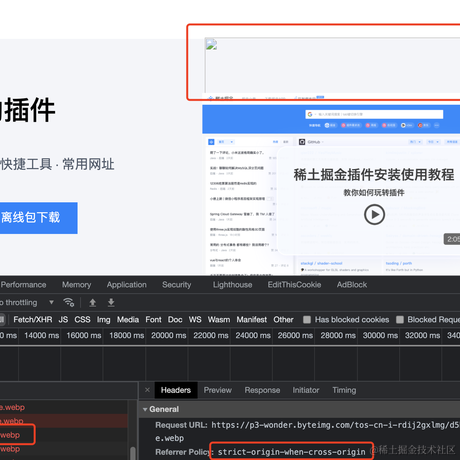This screenshot has width=460, height=460.
Task: Click the 22000 ms timeline marker
Action: (x=211, y=335)
